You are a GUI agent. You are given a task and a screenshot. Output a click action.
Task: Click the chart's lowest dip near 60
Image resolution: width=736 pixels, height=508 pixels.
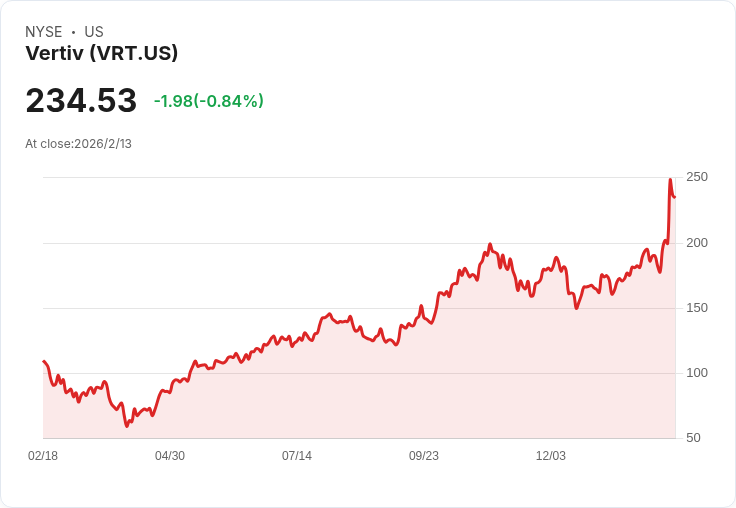coord(127,426)
